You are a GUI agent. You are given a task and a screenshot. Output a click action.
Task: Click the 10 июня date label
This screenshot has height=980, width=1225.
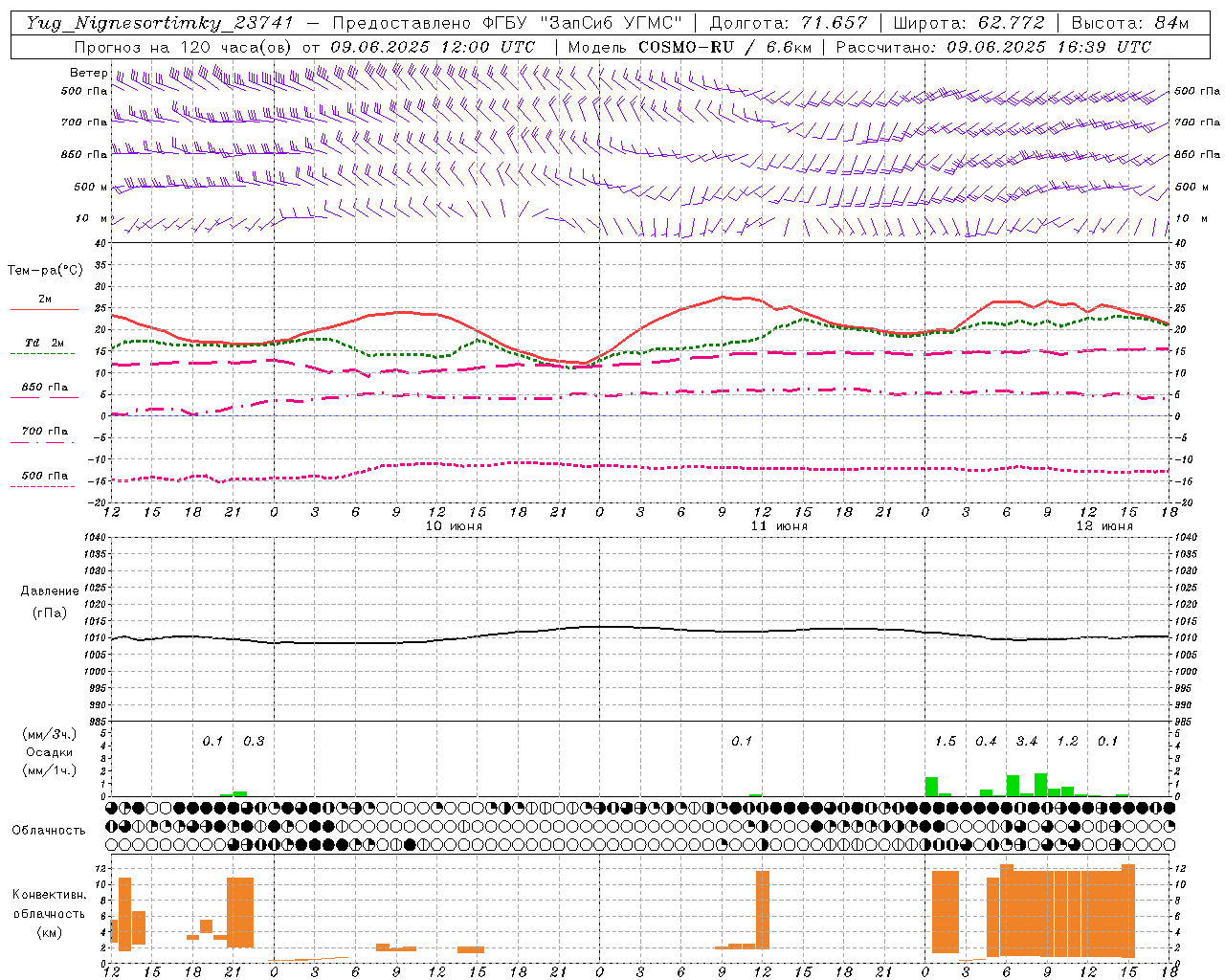[454, 526]
